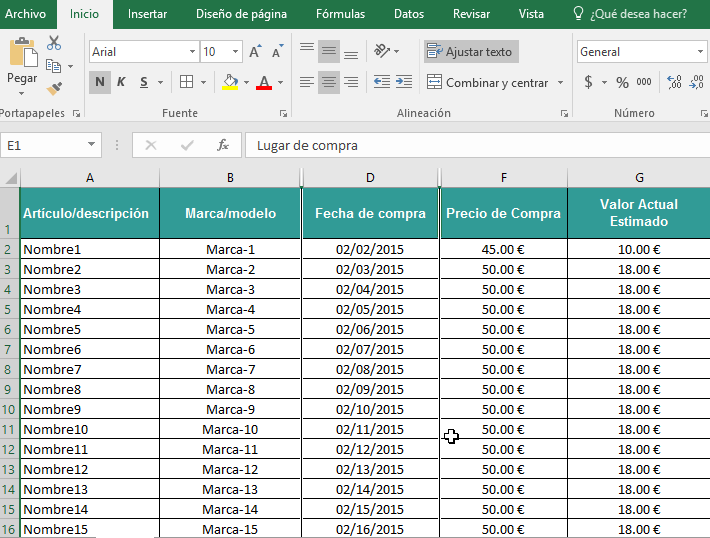
Task: Switch to the Fórmulas tab
Action: pyautogui.click(x=341, y=14)
